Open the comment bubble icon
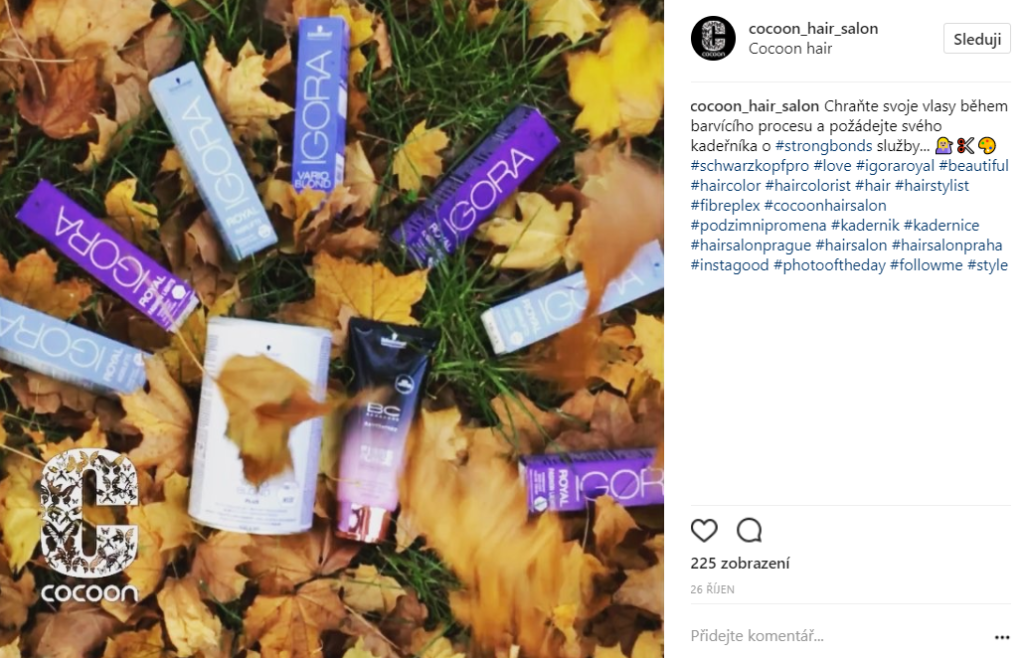1024x658 pixels. coord(749,530)
